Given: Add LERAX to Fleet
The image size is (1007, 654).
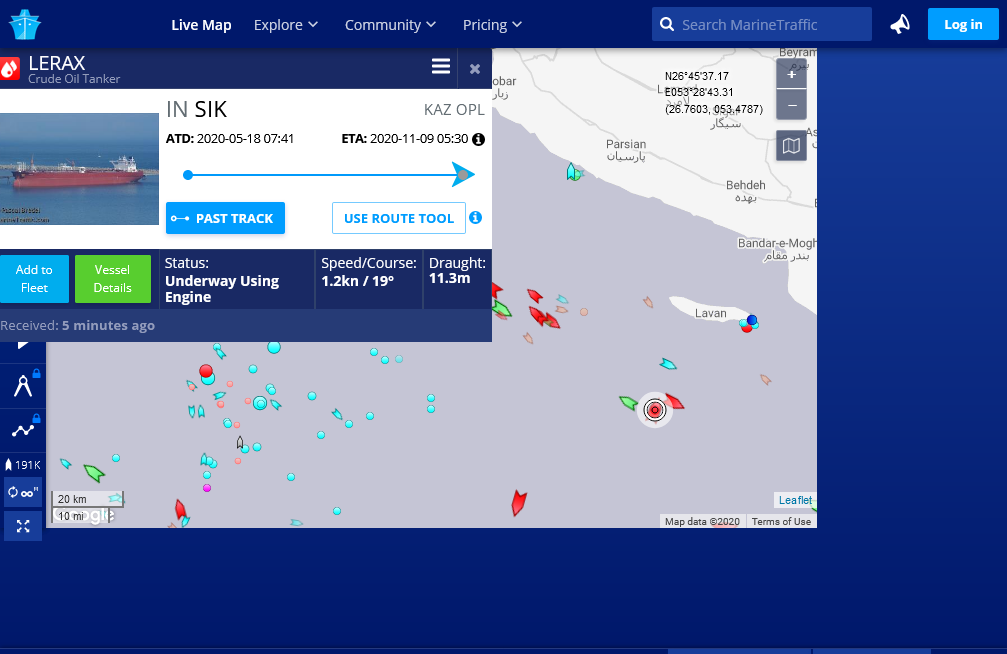Looking at the screenshot, I should point(34,279).
